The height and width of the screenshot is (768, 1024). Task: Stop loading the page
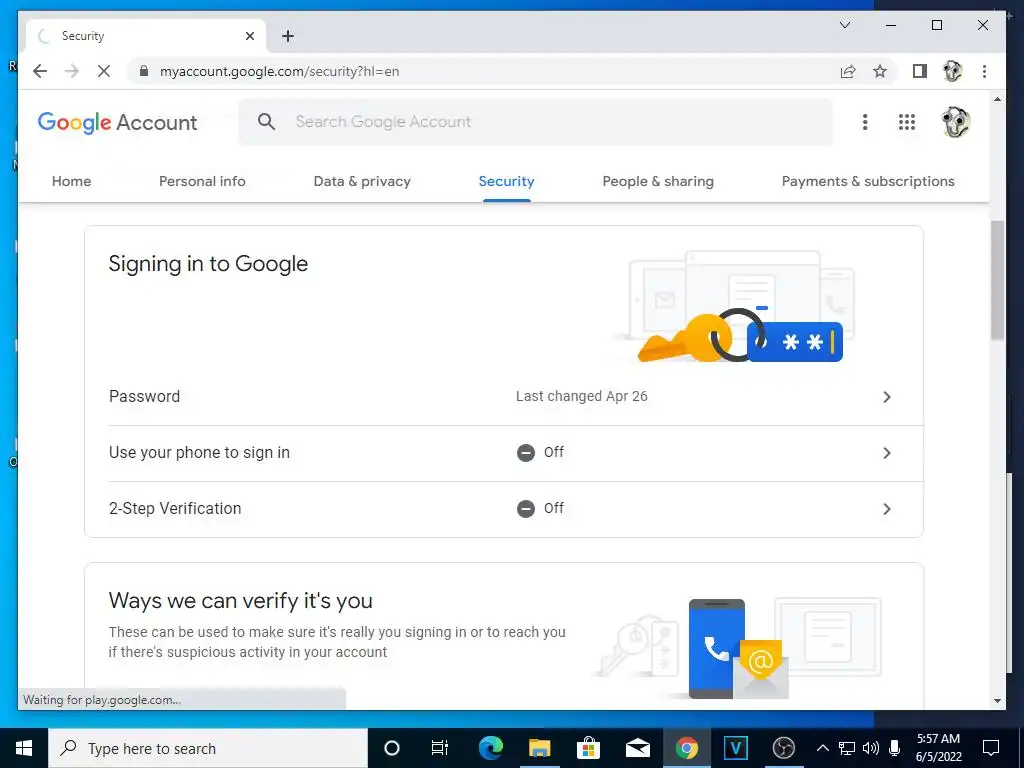[104, 71]
